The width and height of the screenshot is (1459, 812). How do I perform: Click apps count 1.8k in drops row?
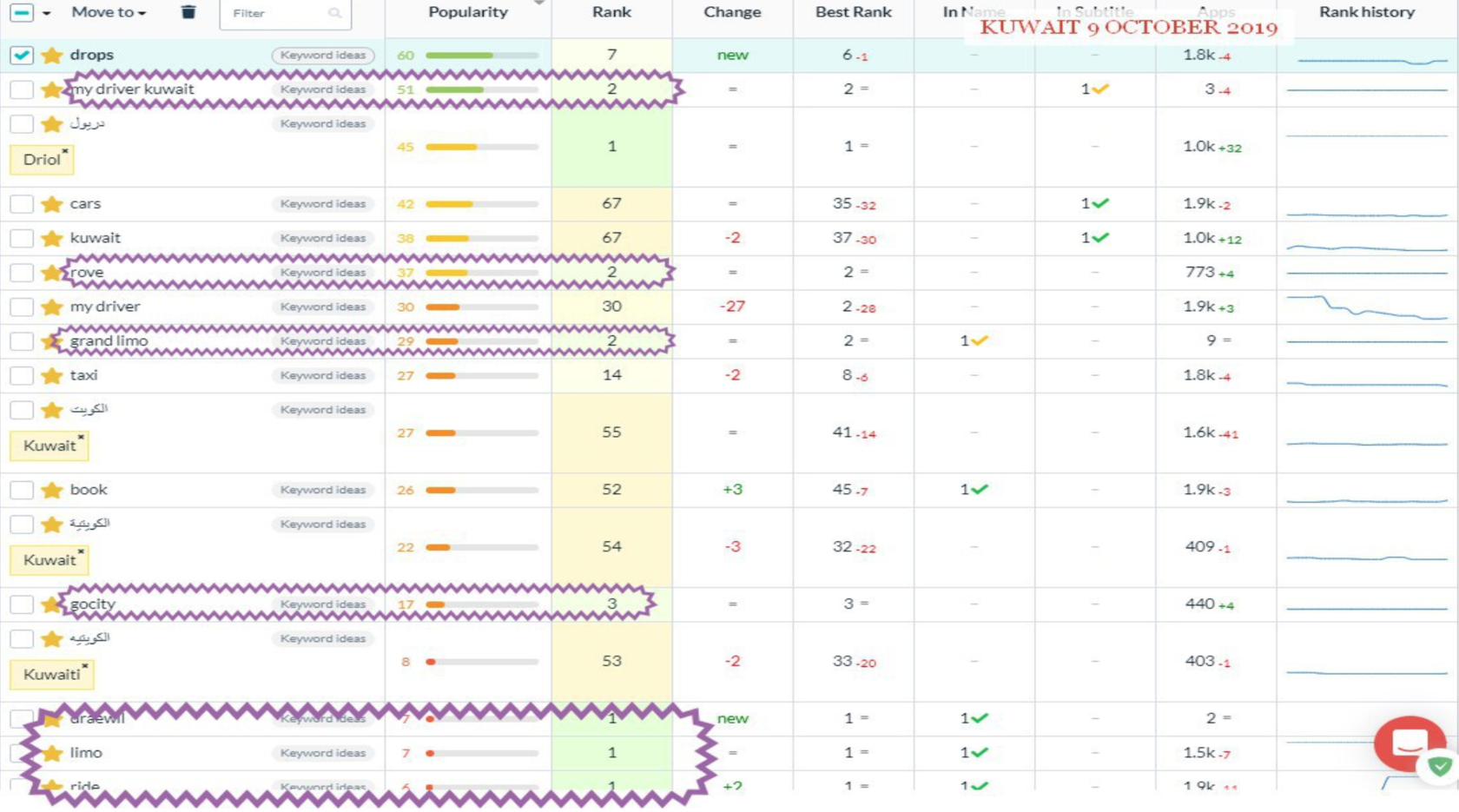(x=1199, y=55)
